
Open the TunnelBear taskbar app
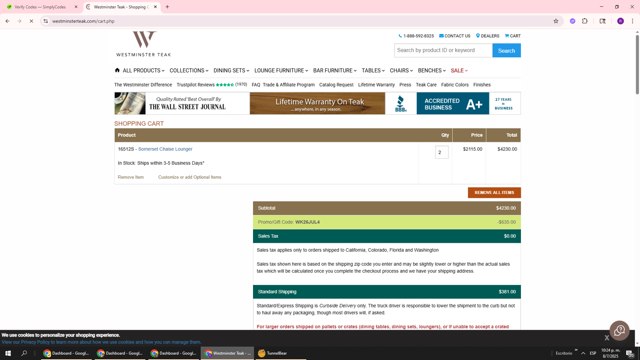(279, 353)
